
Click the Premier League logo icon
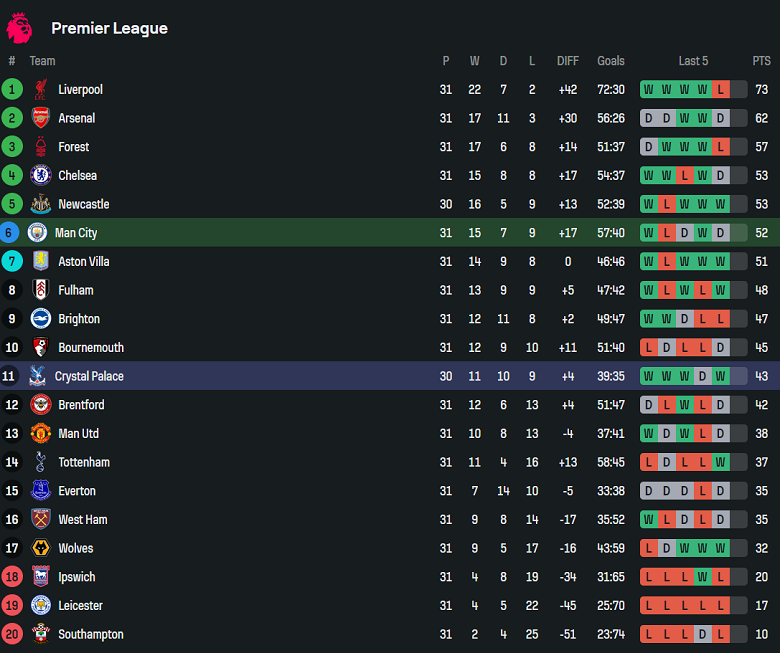[19, 28]
